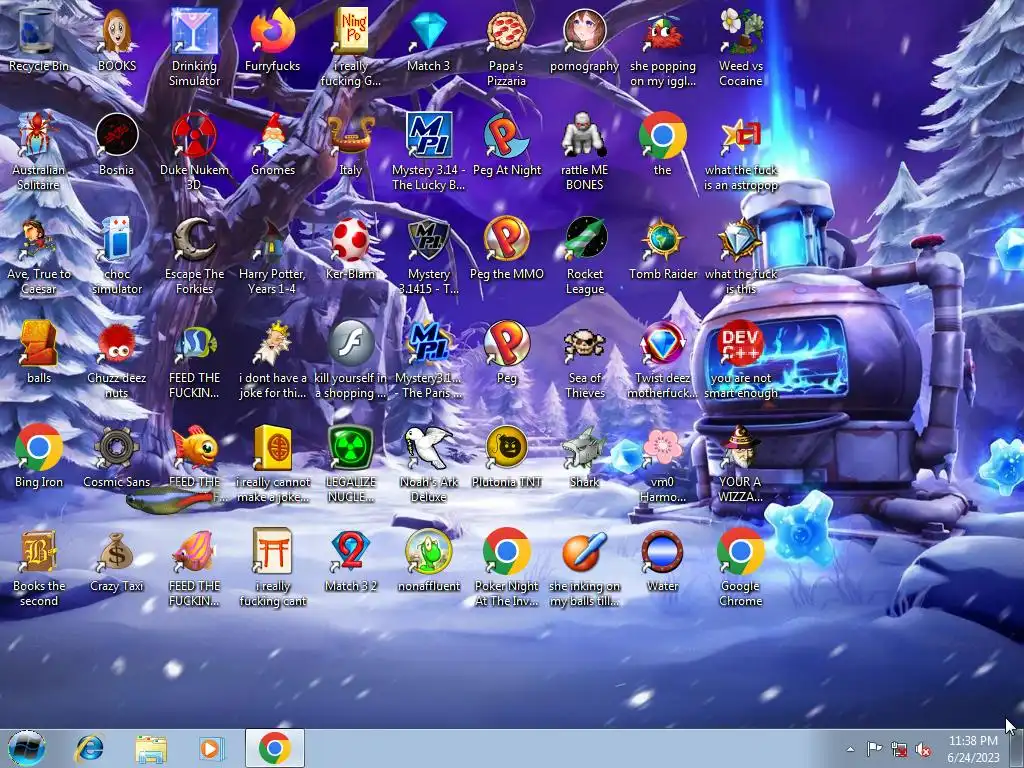
Task: Open the Bosnia desktop shortcut
Action: pyautogui.click(x=116, y=144)
